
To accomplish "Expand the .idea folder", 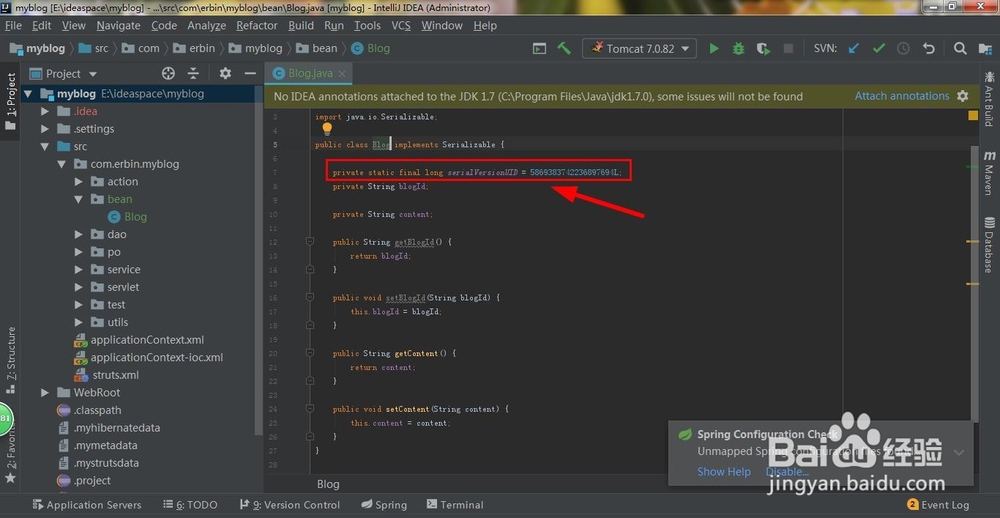I will coord(45,111).
